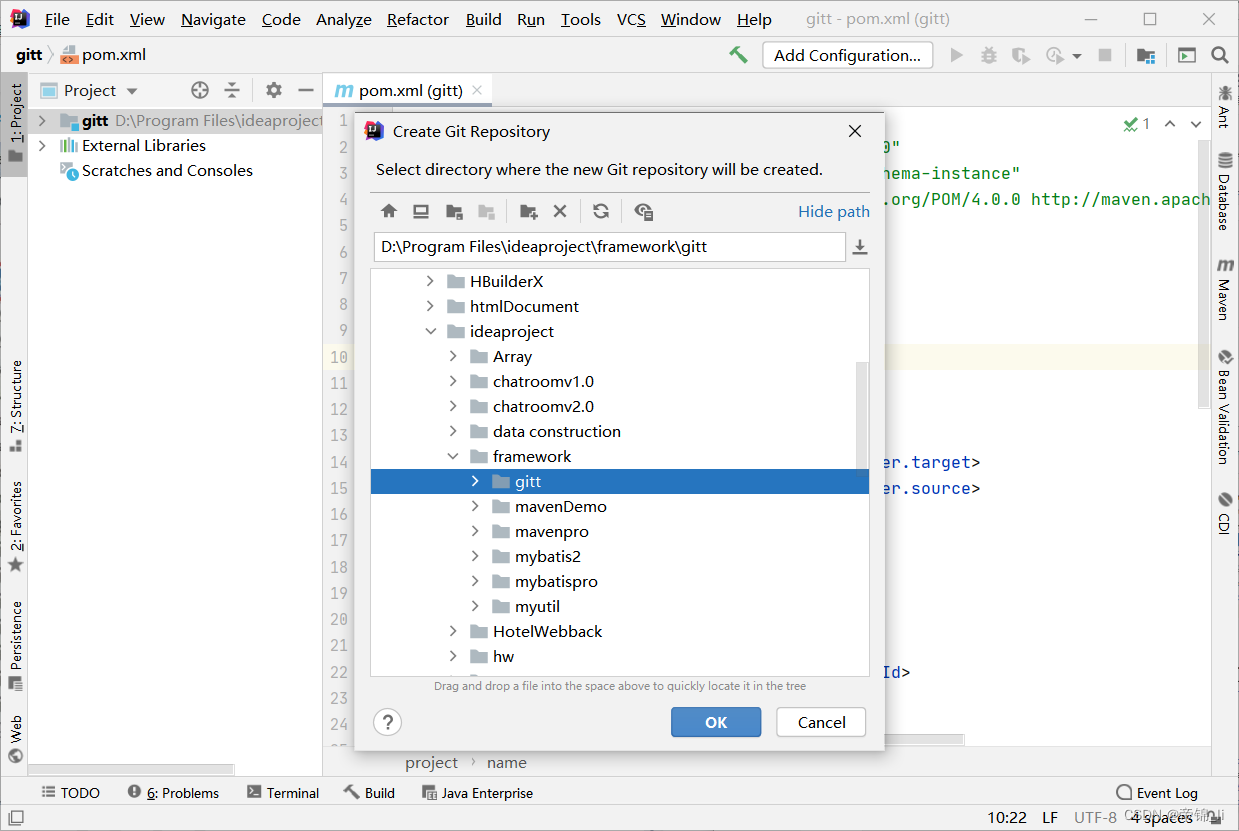Open the Persistence tool window

tap(15, 645)
